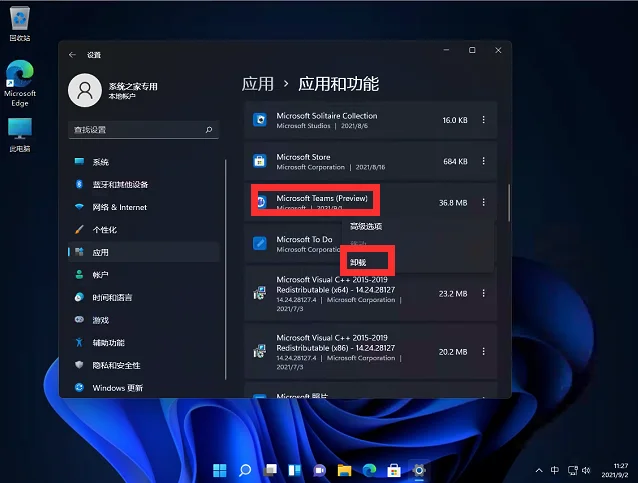Image resolution: width=638 pixels, height=483 pixels.
Task: Open the Microsoft Edge desktop shortcut
Action: [20, 83]
